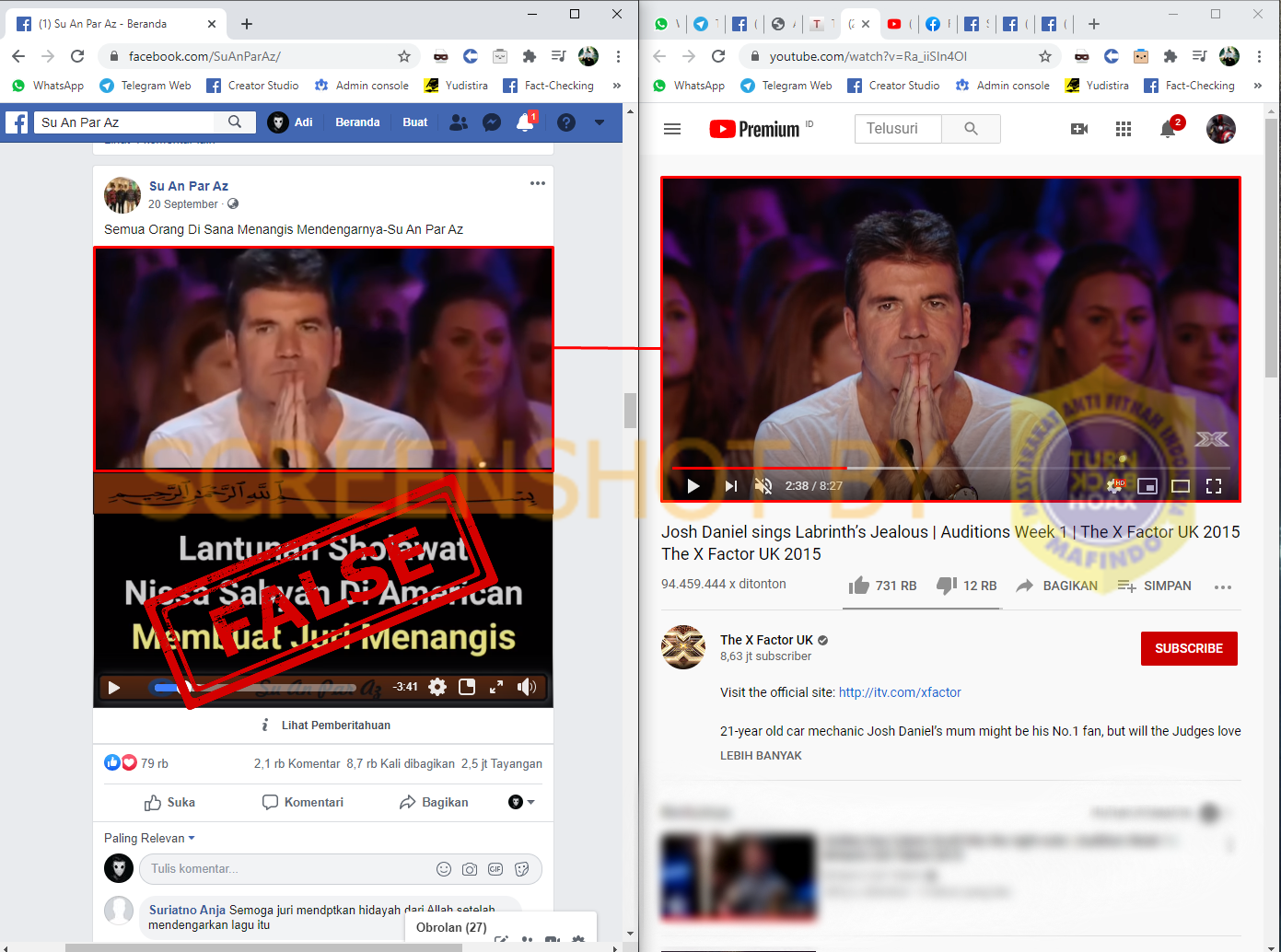
Task: Expand Paling Relevan sort dropdown
Action: tap(149, 838)
